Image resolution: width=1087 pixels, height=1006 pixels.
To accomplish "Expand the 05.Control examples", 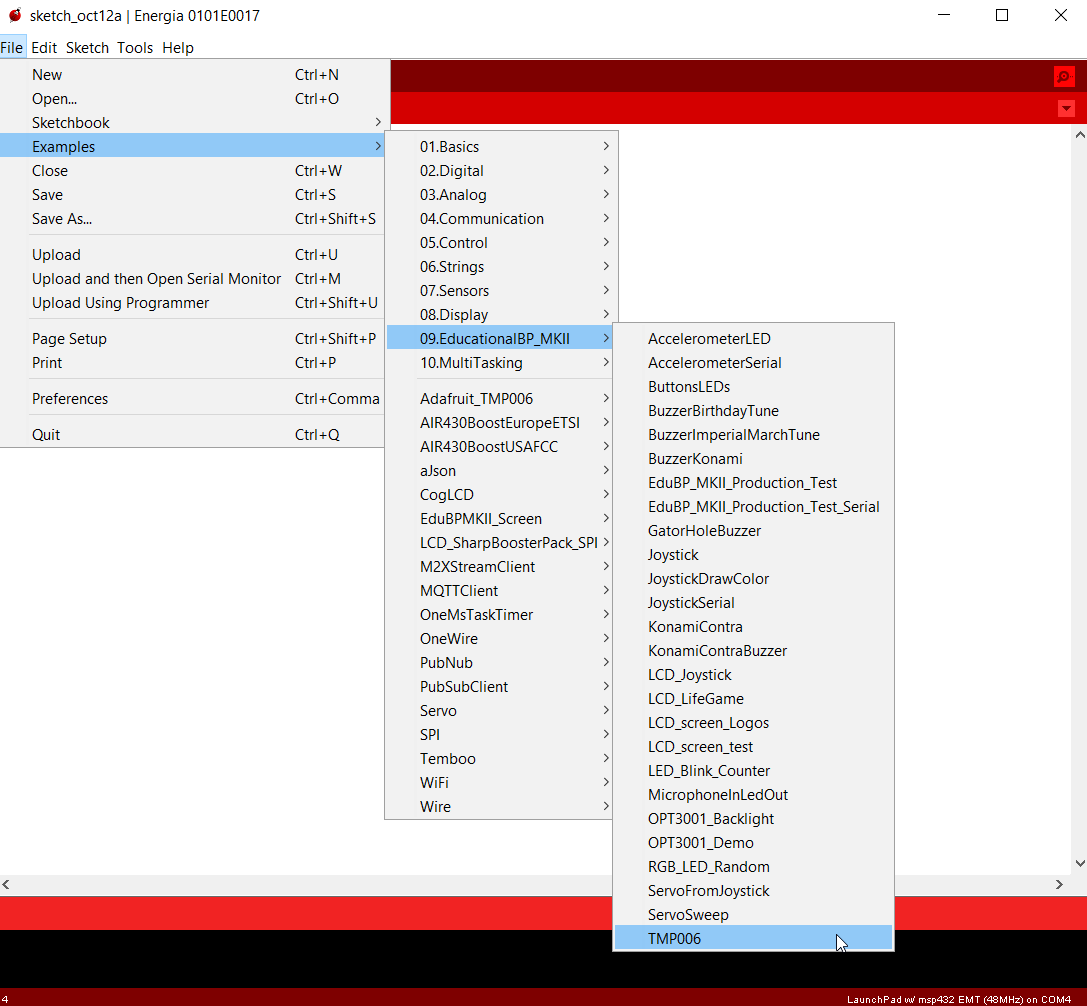I will pyautogui.click(x=500, y=243).
